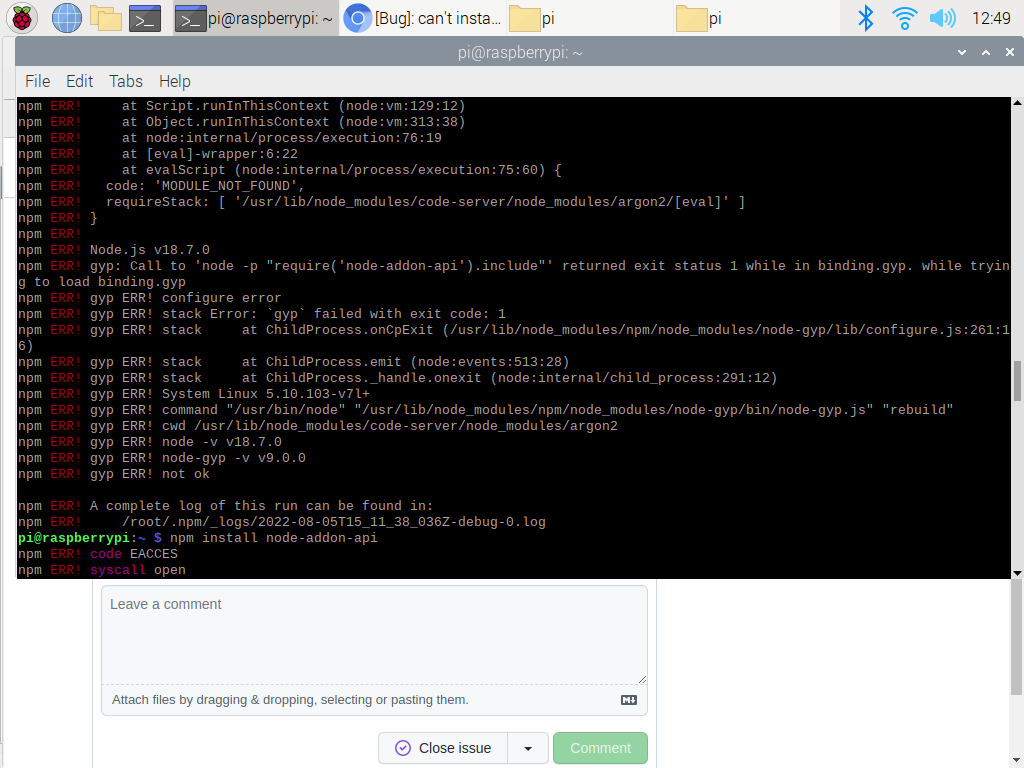Image resolution: width=1024 pixels, height=768 pixels.
Task: Minimize the terminal window
Action: coord(961,52)
